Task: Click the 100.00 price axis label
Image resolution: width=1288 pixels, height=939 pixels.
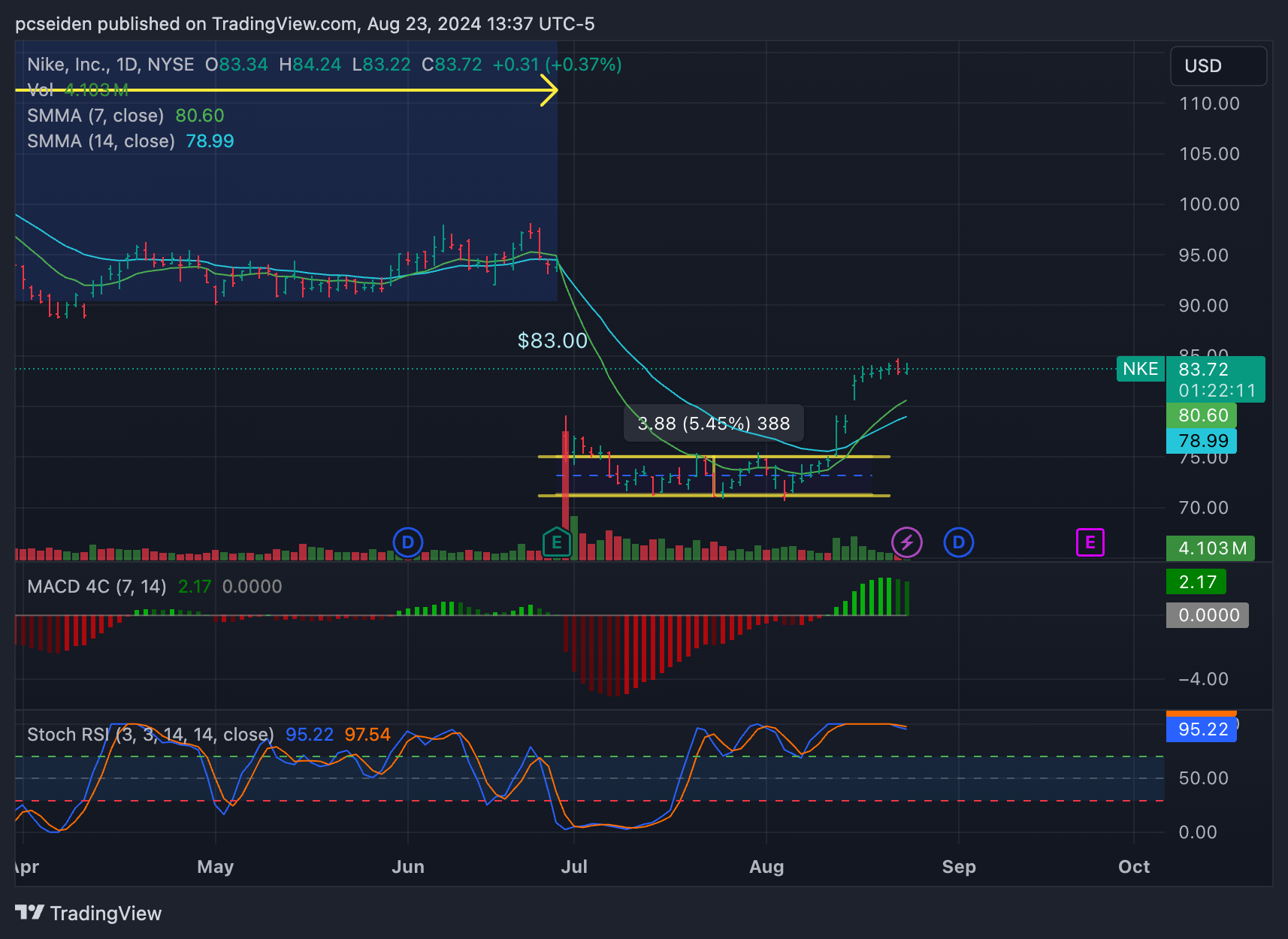Action: pyautogui.click(x=1210, y=204)
